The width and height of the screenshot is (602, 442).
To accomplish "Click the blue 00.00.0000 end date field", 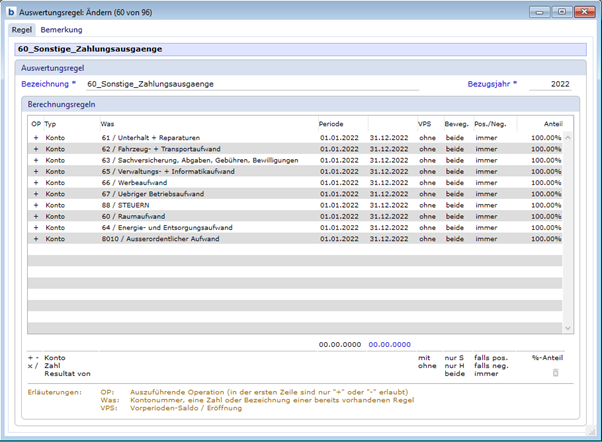I will coord(390,343).
